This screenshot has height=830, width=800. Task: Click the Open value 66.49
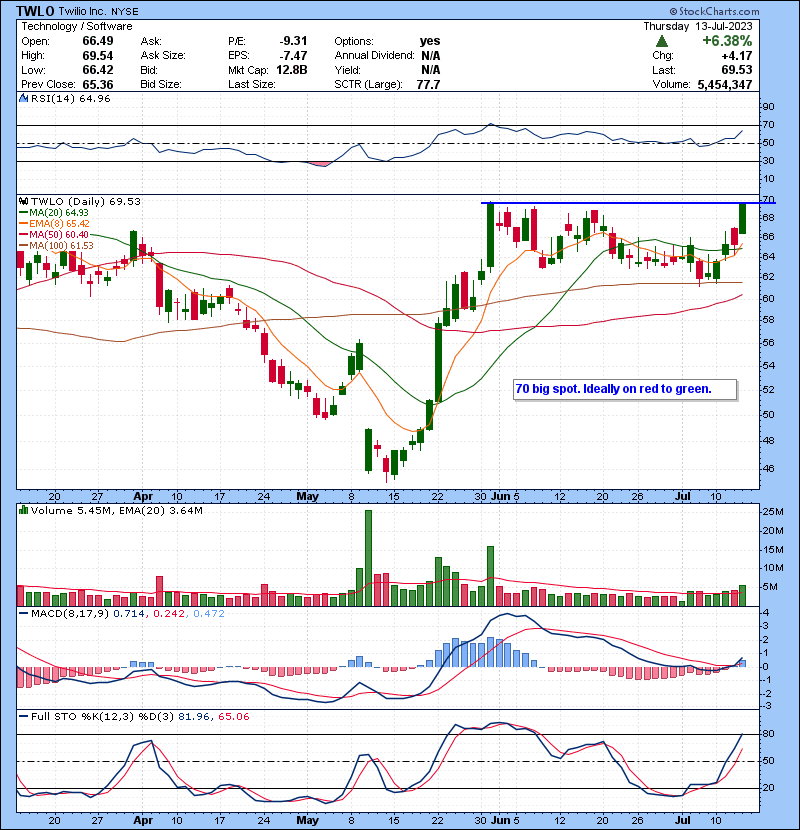[x=98, y=41]
